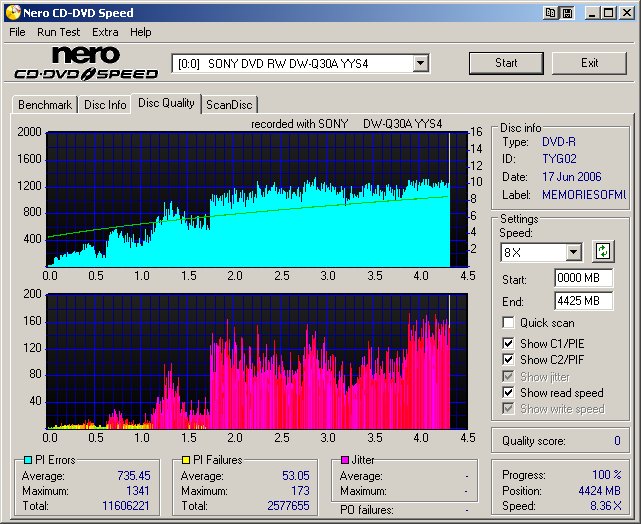Open the Run Test menu
Image resolution: width=641 pixels, height=524 pixels.
[x=58, y=32]
